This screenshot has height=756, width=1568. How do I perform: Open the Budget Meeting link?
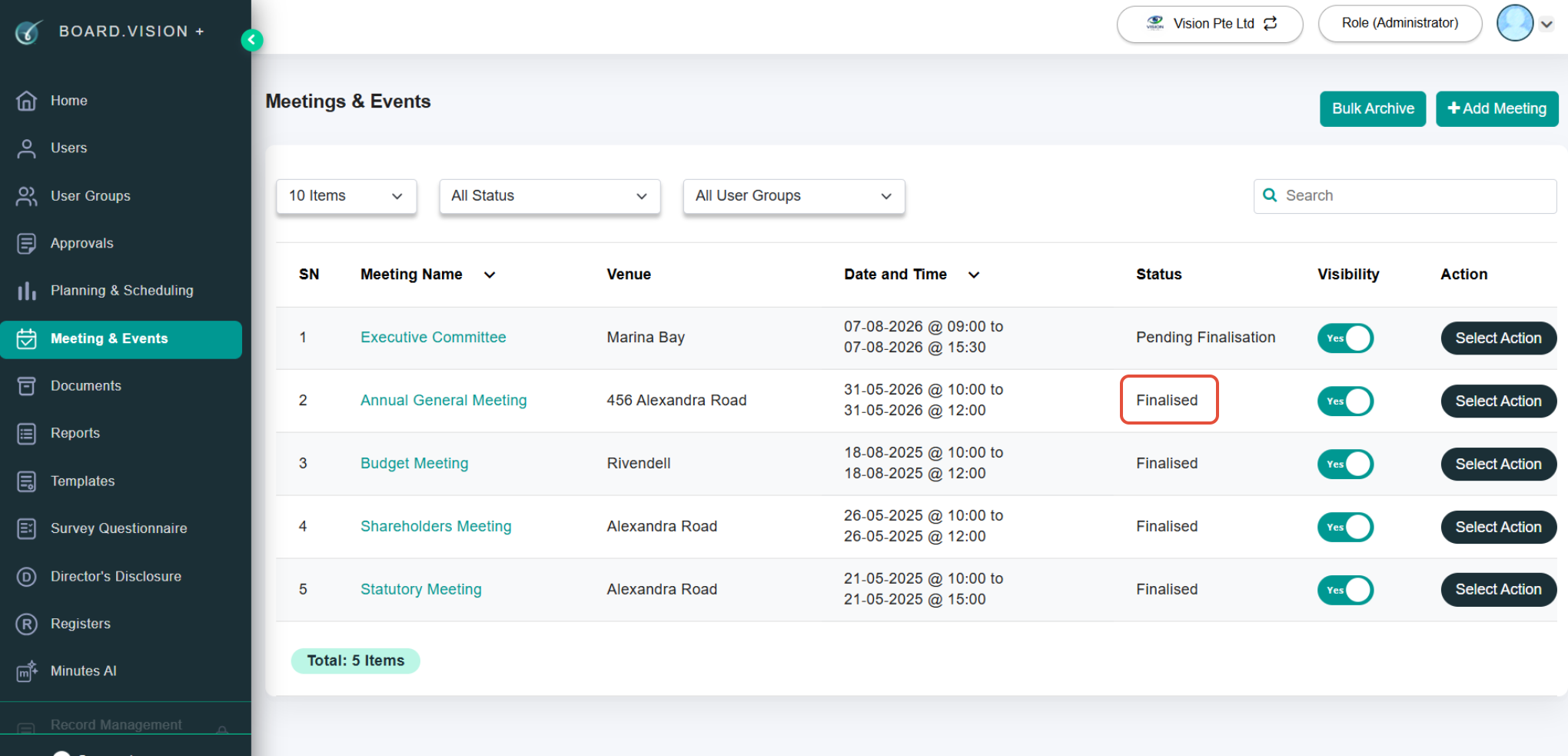[x=414, y=464]
